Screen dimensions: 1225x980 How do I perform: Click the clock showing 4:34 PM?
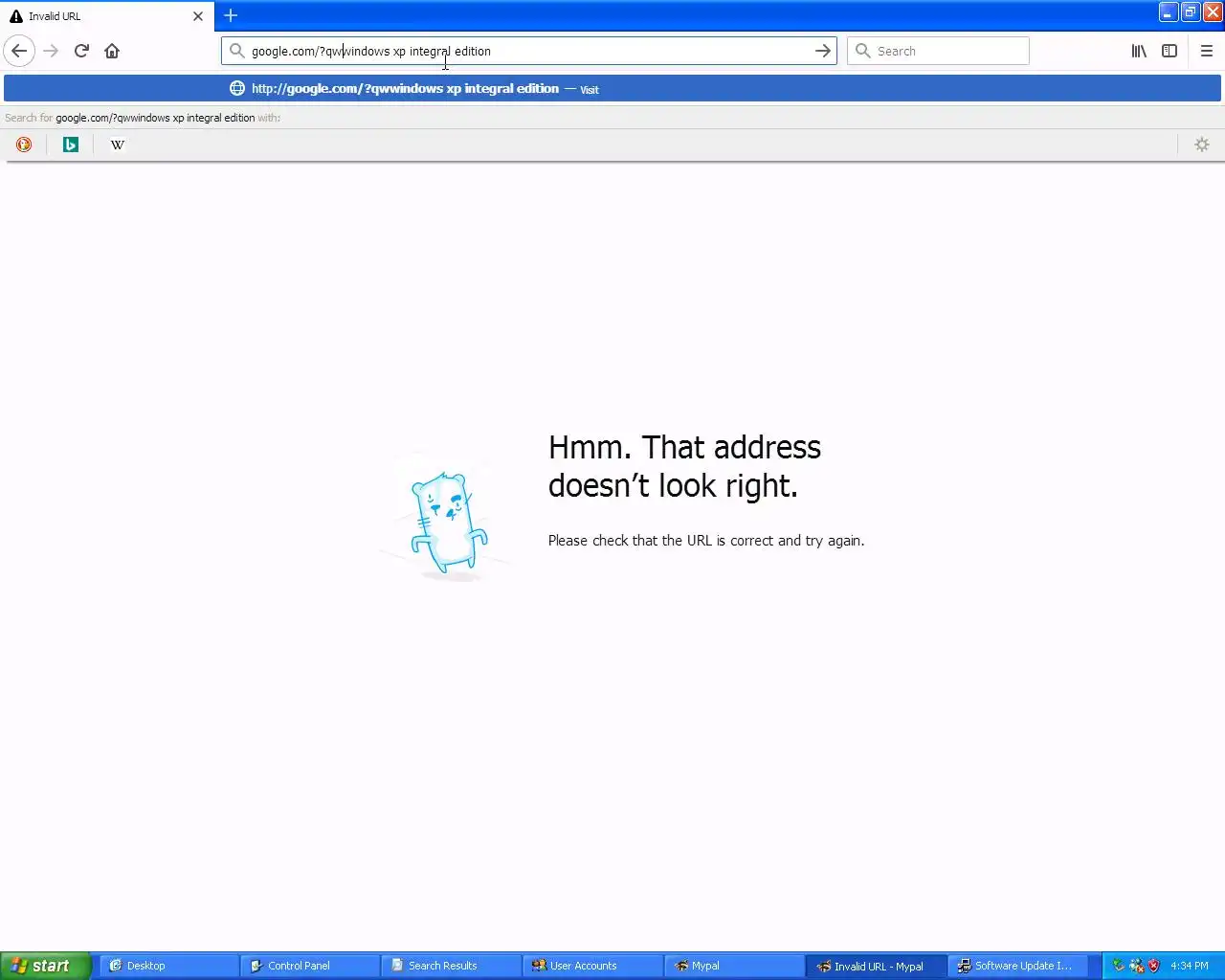click(1190, 966)
